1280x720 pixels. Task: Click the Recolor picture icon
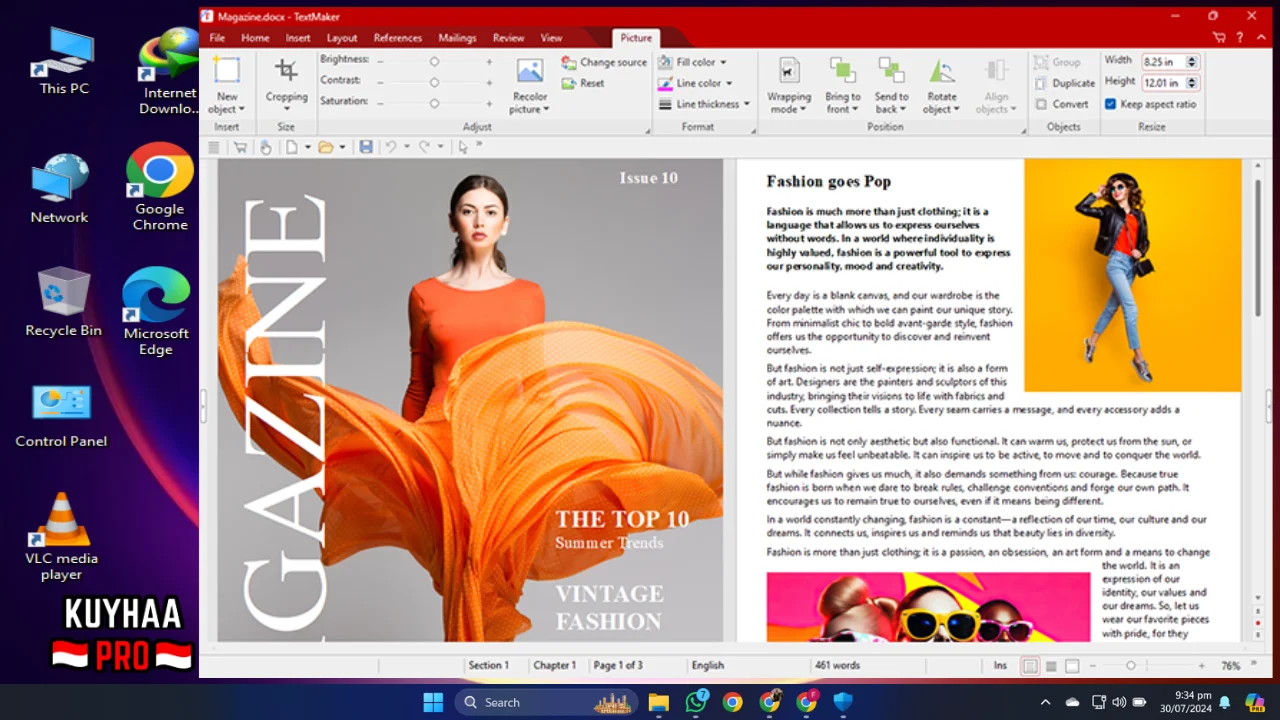coord(529,71)
